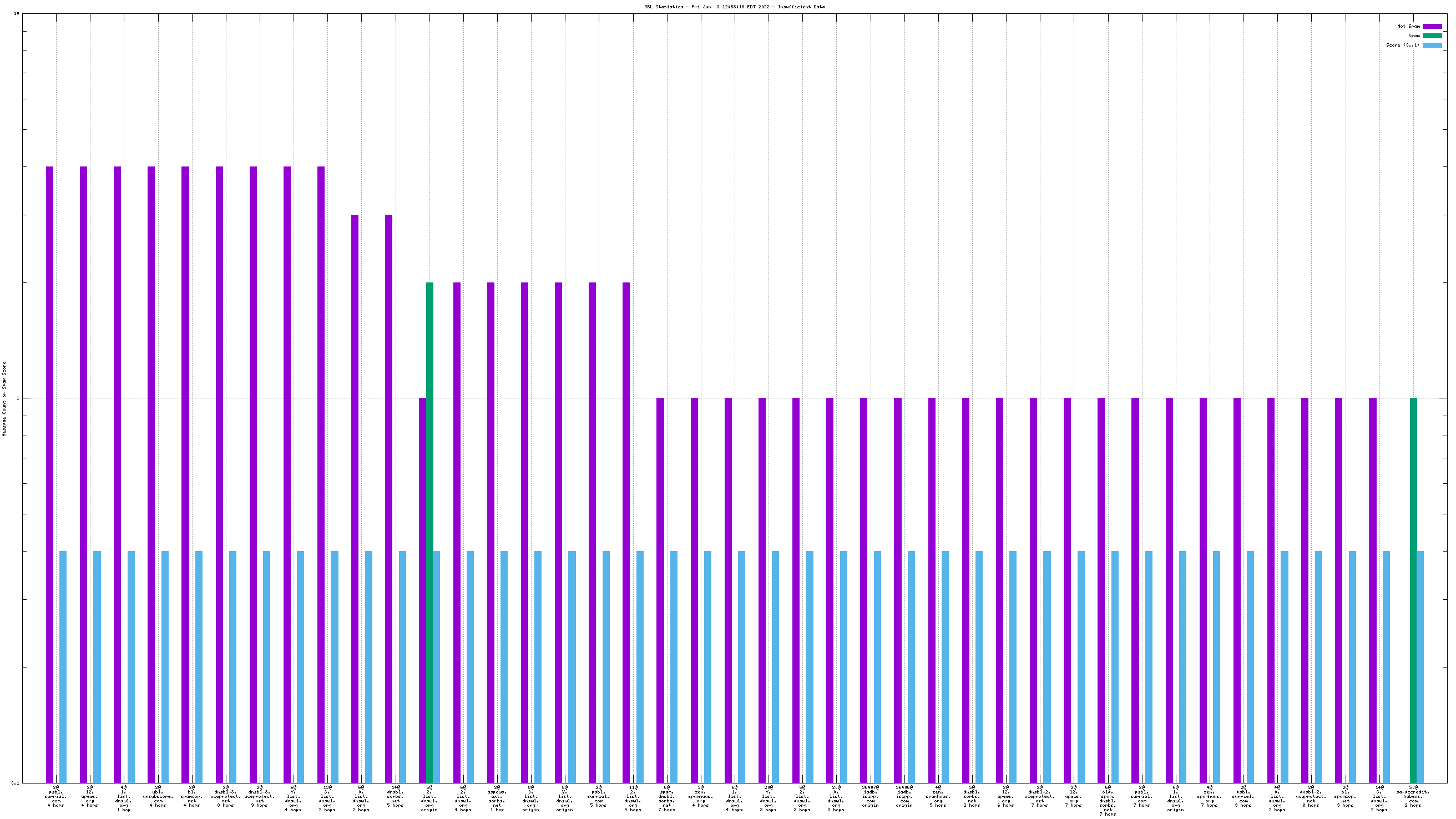Click the 'zen.spamhaus.org 5 hops' axis label

[938, 796]
